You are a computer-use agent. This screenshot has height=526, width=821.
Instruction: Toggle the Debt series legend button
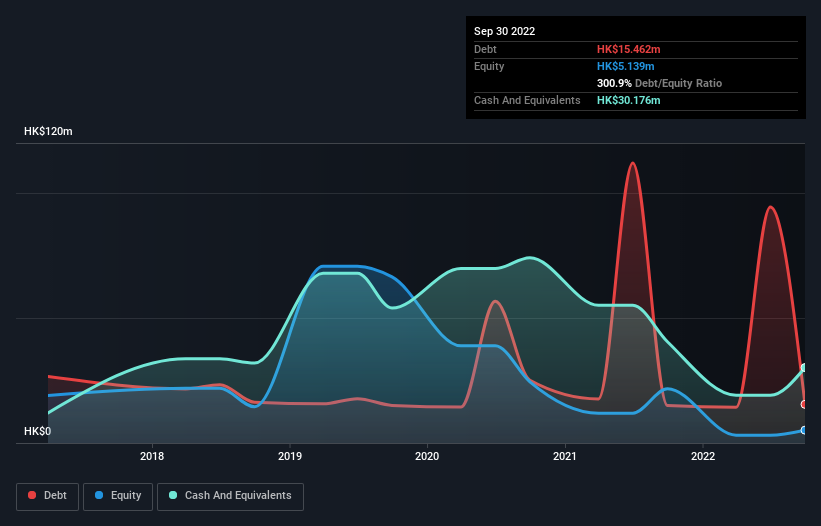47,496
